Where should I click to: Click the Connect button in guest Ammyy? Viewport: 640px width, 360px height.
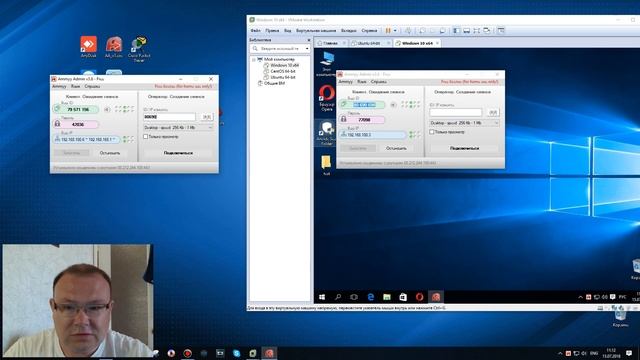point(464,148)
